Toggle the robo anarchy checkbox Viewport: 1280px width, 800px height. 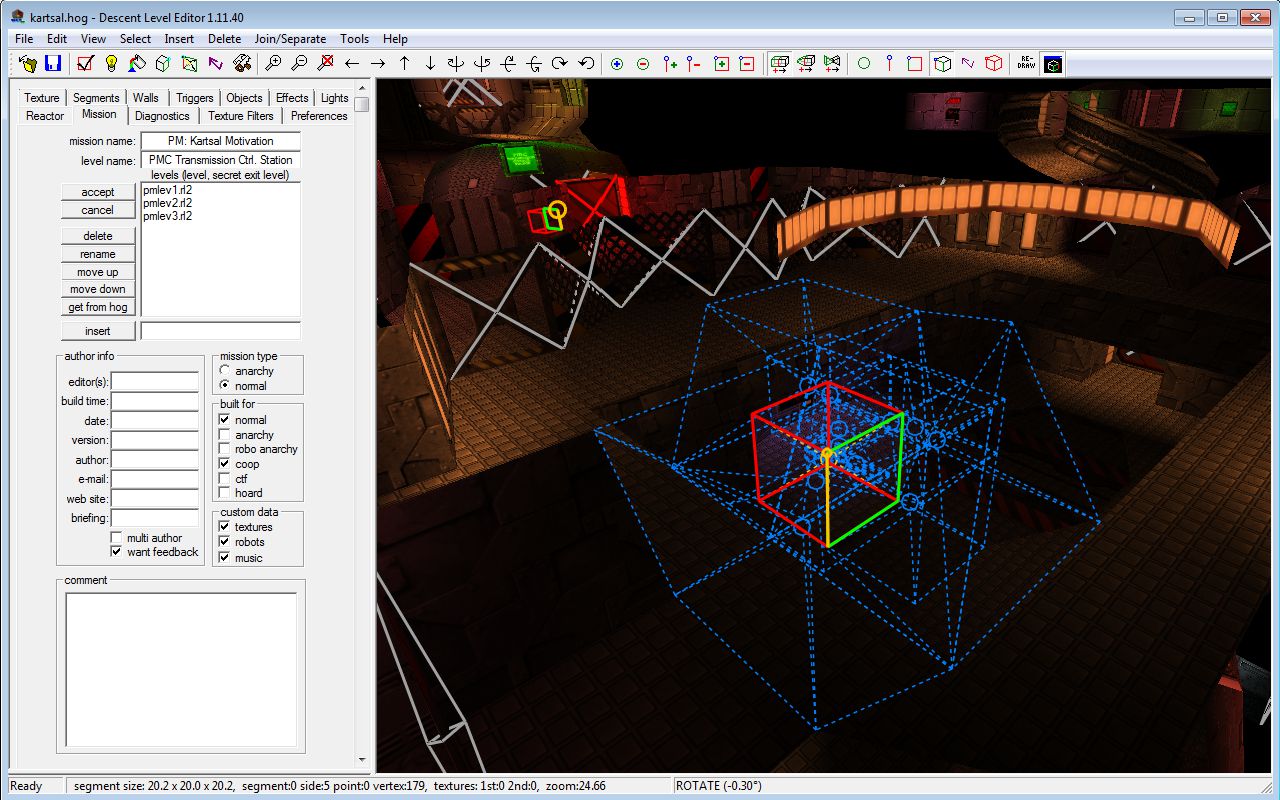(225, 449)
